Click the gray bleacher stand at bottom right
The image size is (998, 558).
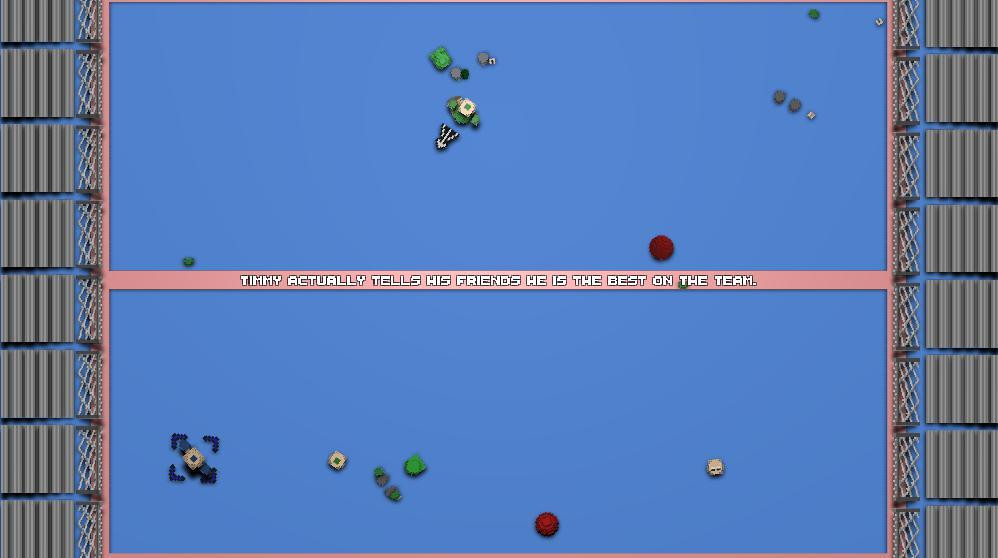(961, 531)
